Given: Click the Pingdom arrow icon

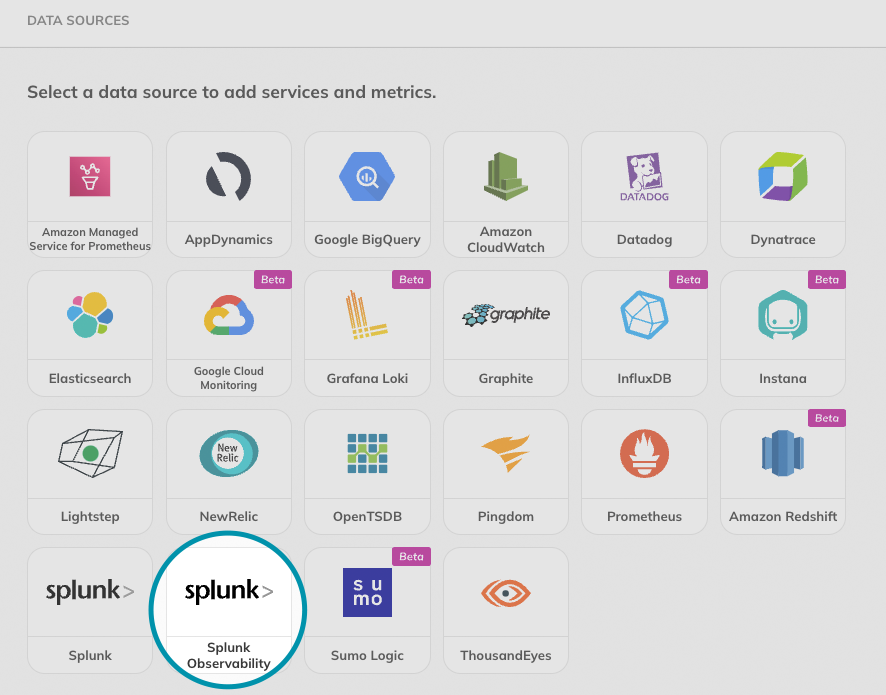Looking at the screenshot, I should 506,453.
